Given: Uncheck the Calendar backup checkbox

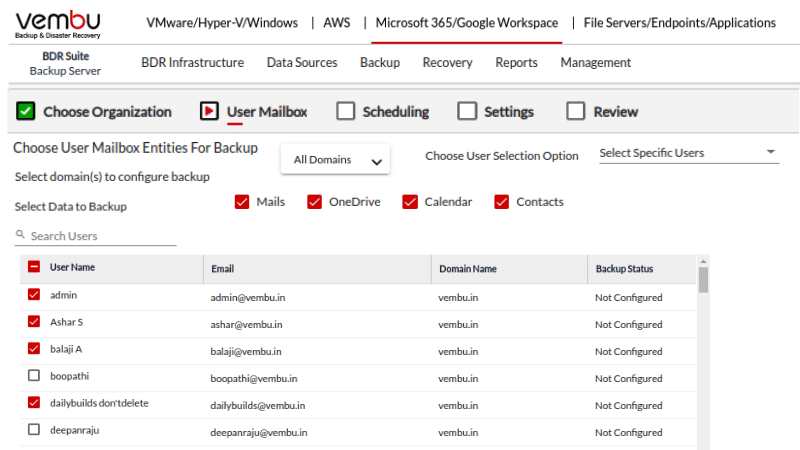Looking at the screenshot, I should tap(410, 202).
